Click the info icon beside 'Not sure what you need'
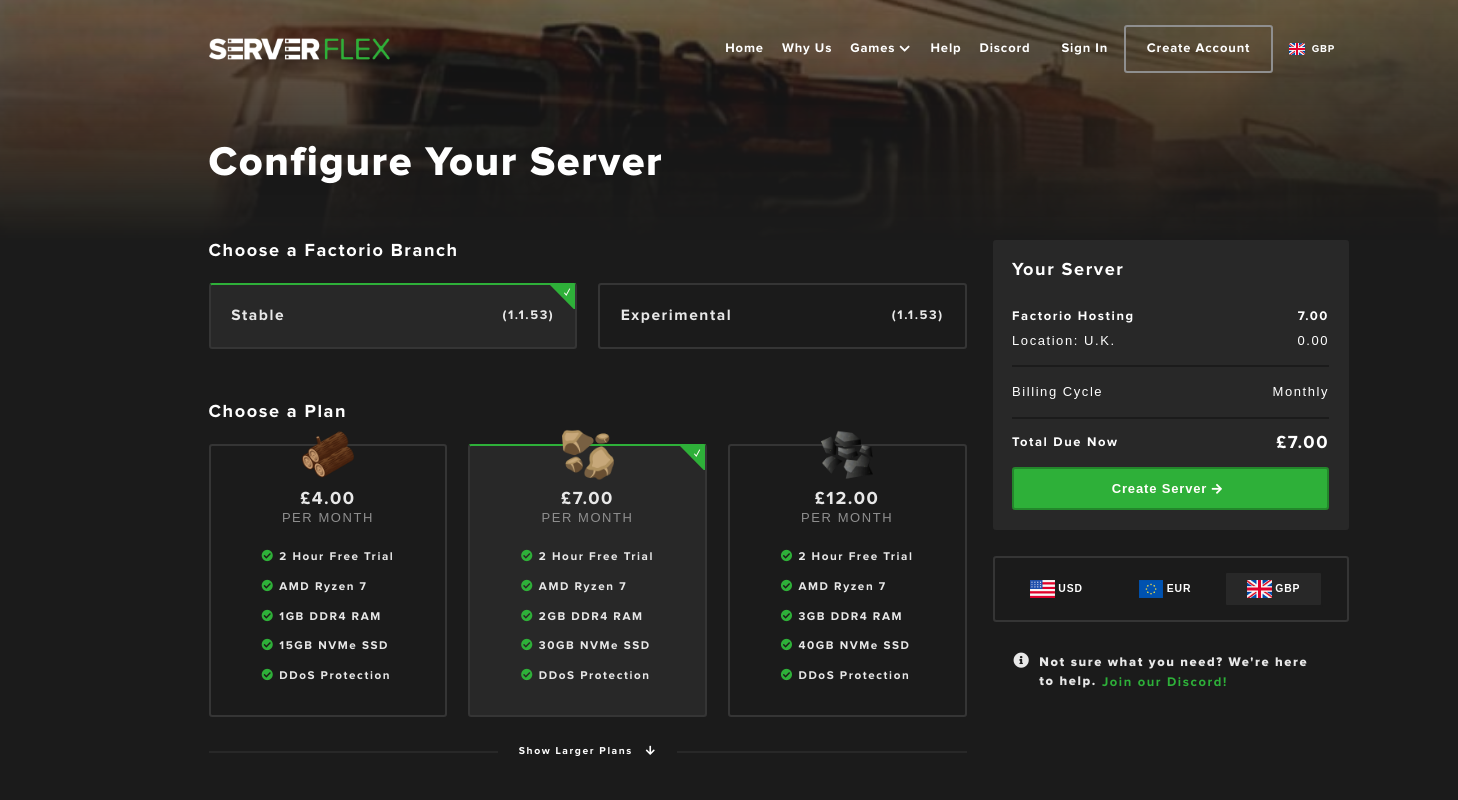The width and height of the screenshot is (1458, 800). [1021, 660]
